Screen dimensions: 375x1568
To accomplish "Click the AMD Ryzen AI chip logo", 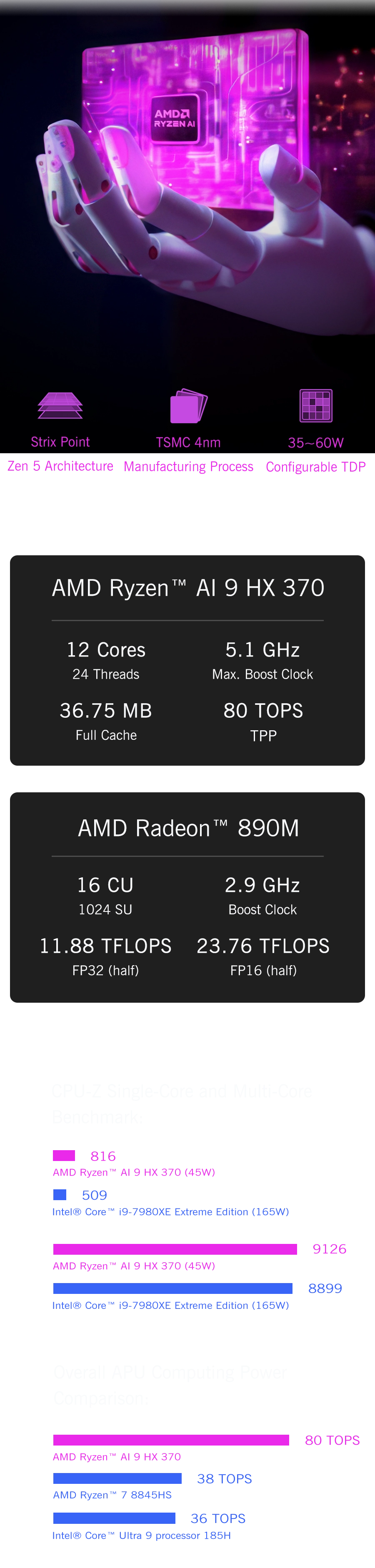I will pos(175,118).
